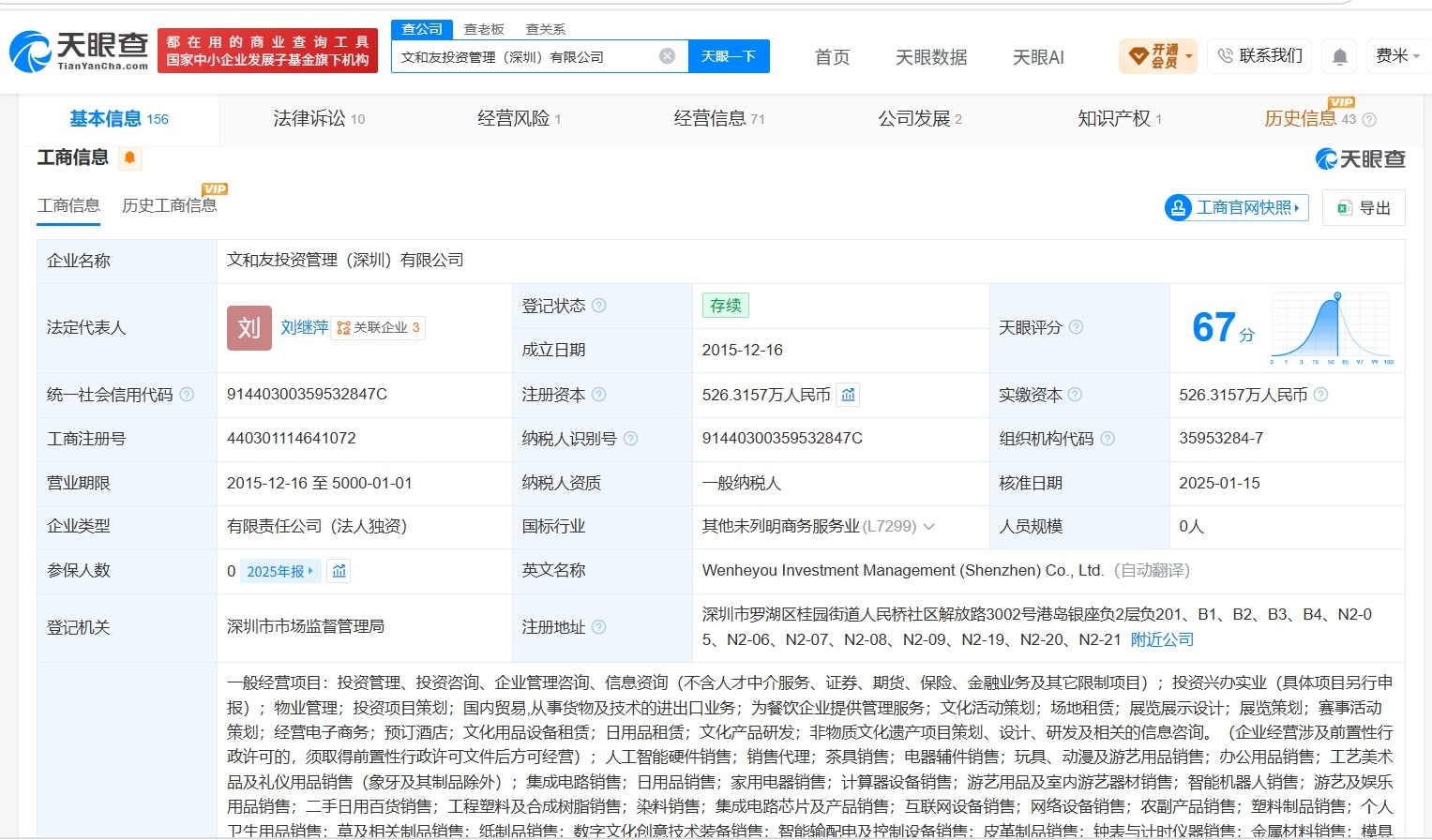Screen dimensions: 1432x840
Task: Click the help icon next to 注册资本 label
Action: [598, 395]
